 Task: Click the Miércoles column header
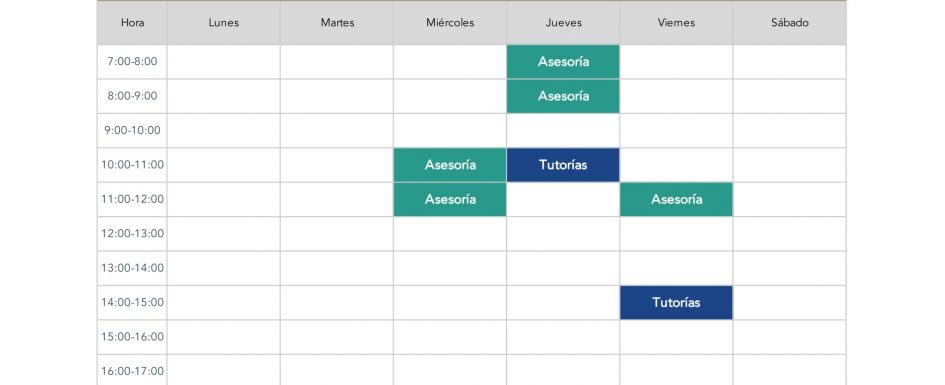[x=450, y=23]
